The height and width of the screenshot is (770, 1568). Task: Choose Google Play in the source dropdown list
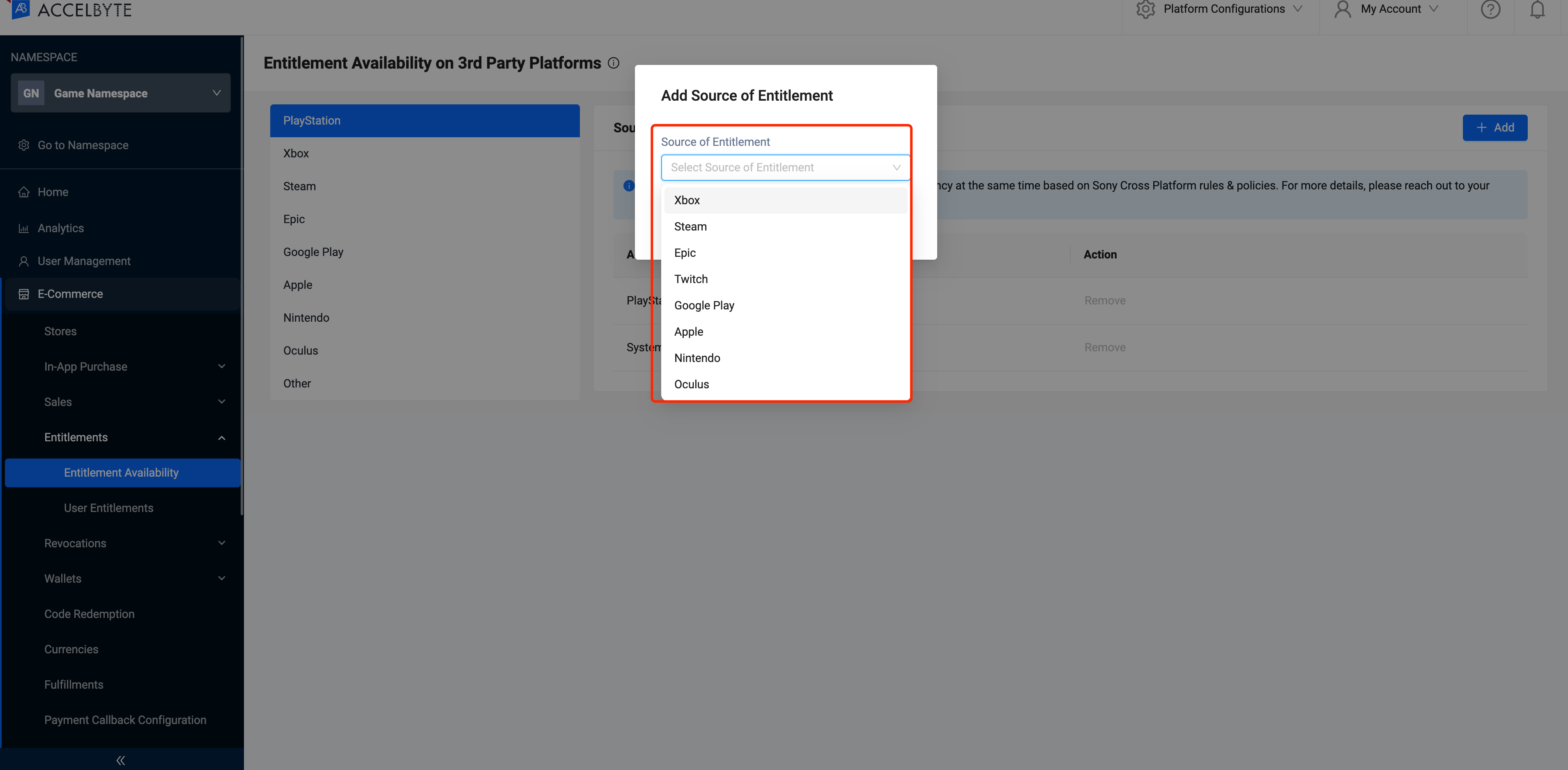pyautogui.click(x=785, y=305)
